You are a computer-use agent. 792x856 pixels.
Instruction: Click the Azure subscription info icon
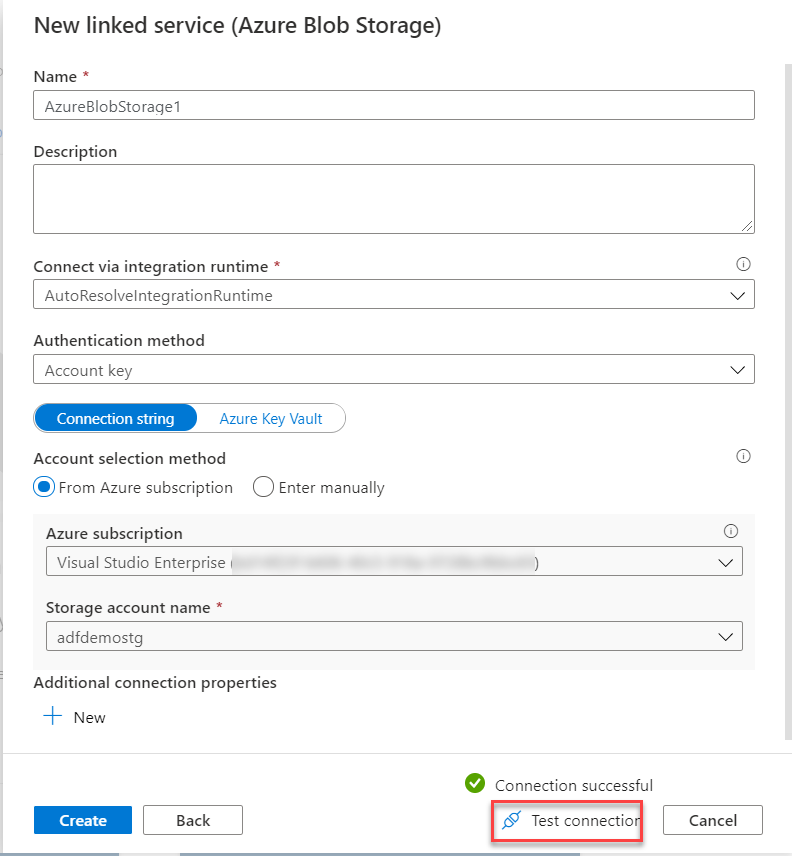[x=730, y=531]
